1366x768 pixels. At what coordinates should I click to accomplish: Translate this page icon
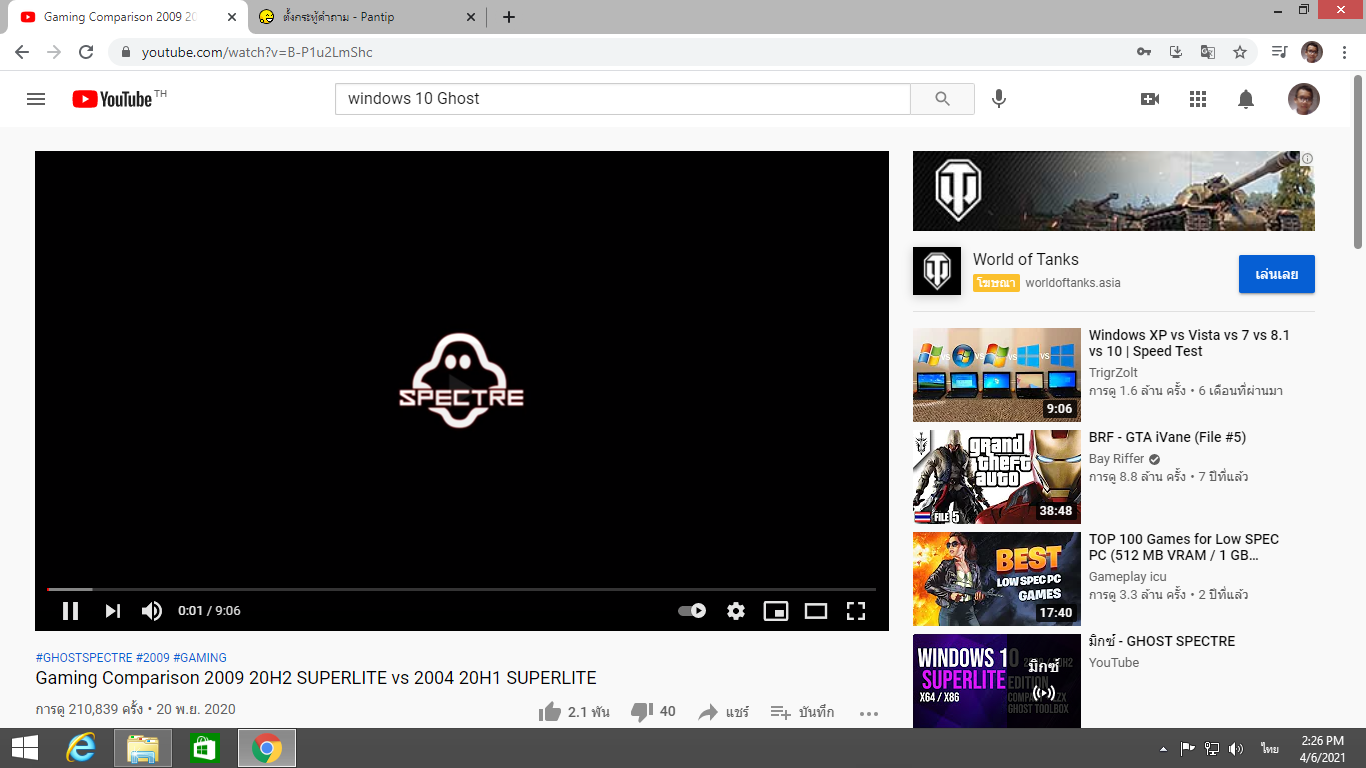point(1208,52)
